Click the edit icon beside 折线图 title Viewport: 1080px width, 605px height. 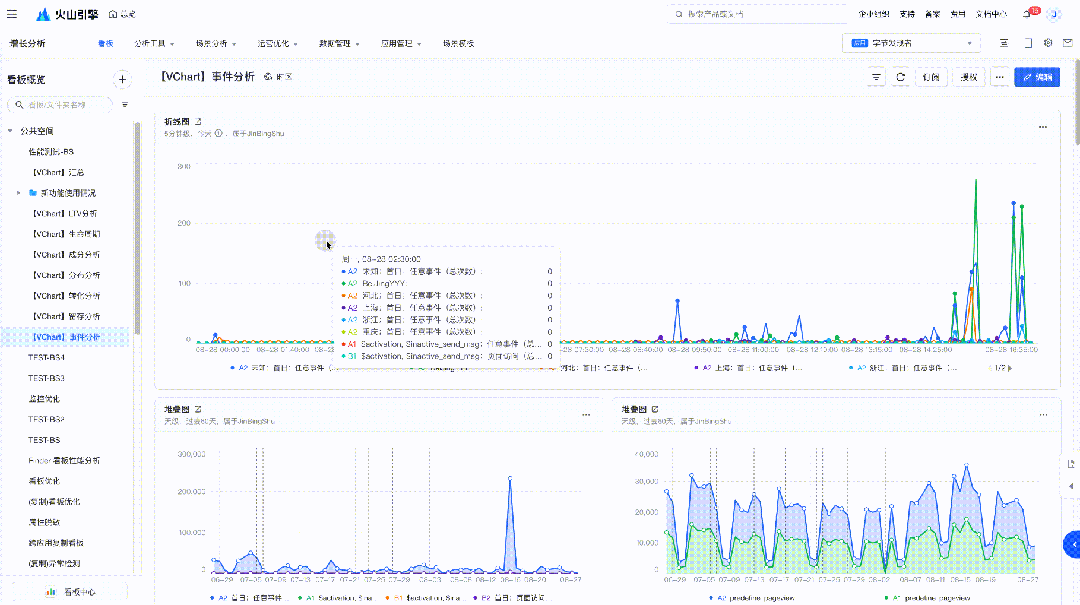[x=198, y=121]
